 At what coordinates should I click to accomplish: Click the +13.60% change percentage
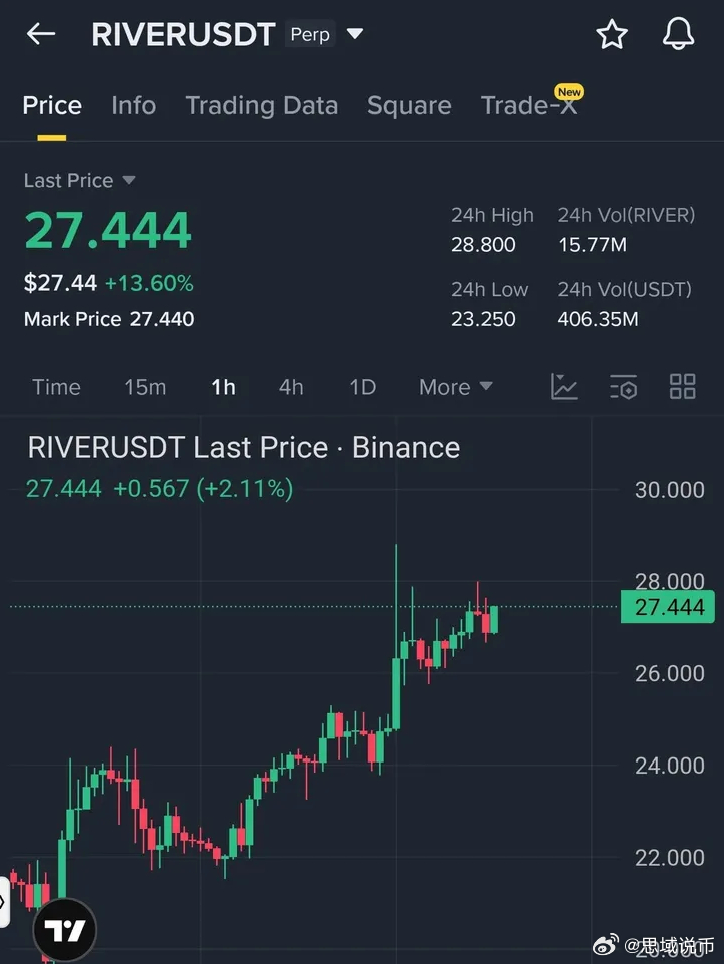149,283
